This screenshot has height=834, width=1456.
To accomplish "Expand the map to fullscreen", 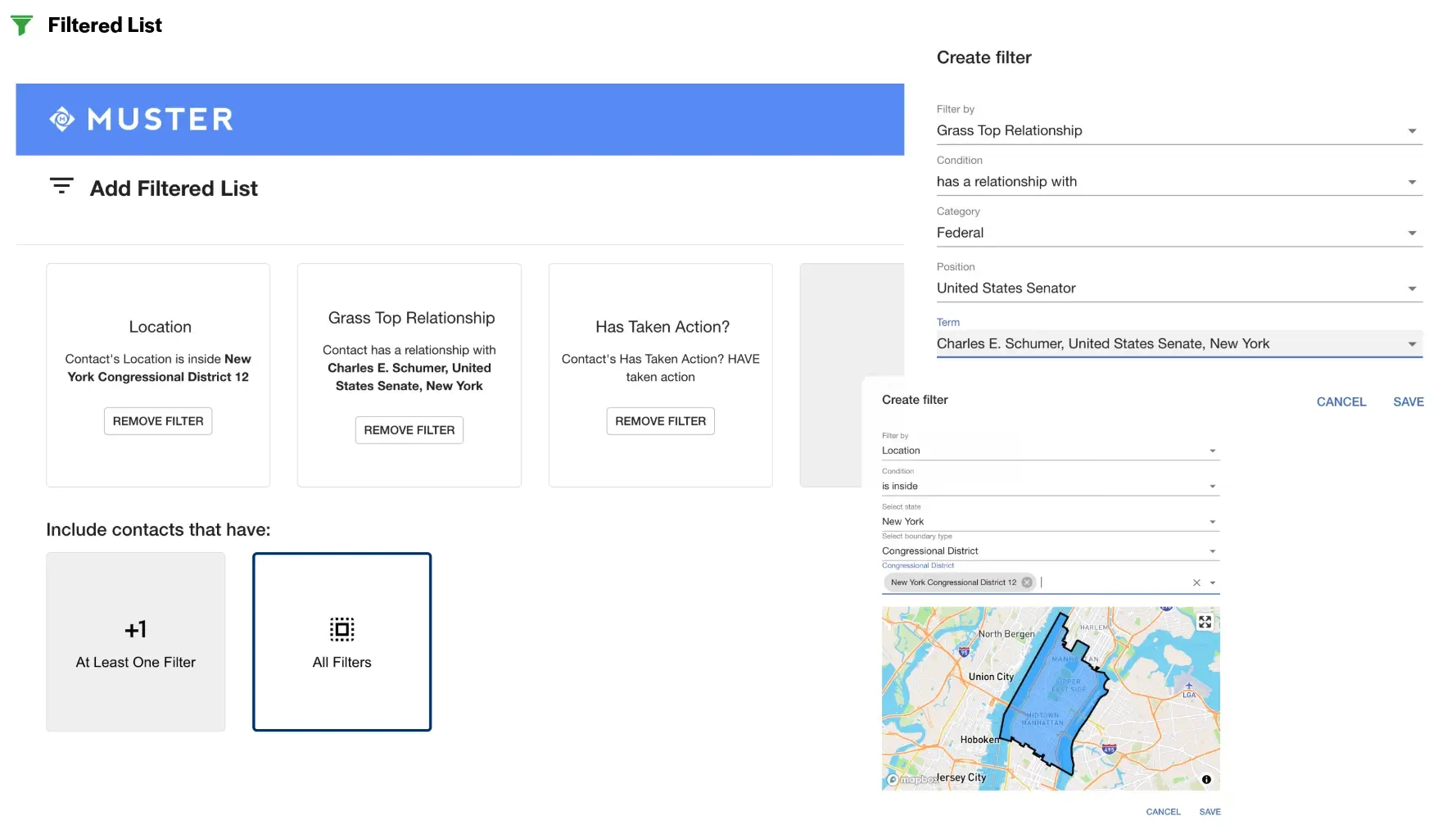I will click(1205, 622).
